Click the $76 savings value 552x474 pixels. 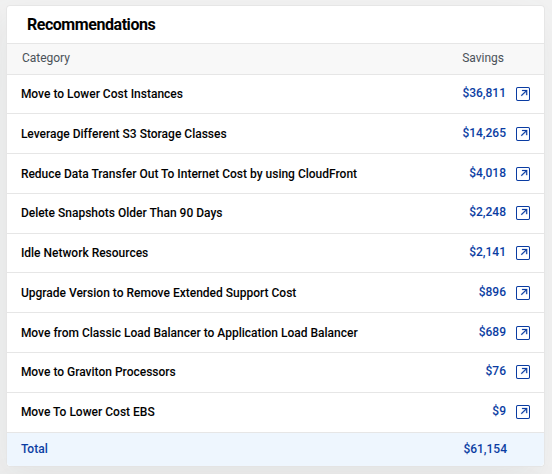point(496,371)
